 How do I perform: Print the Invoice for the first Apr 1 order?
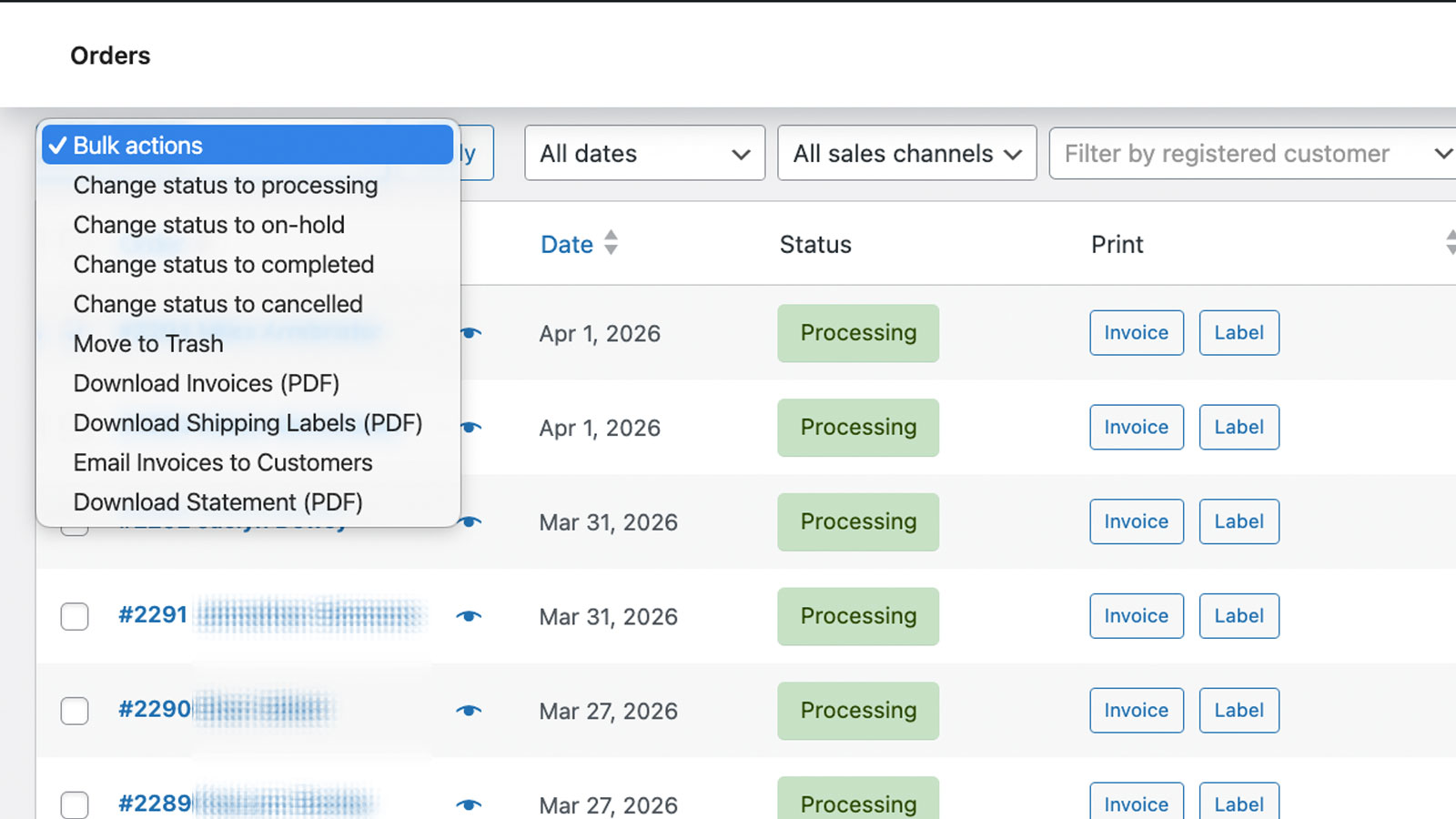(x=1136, y=333)
